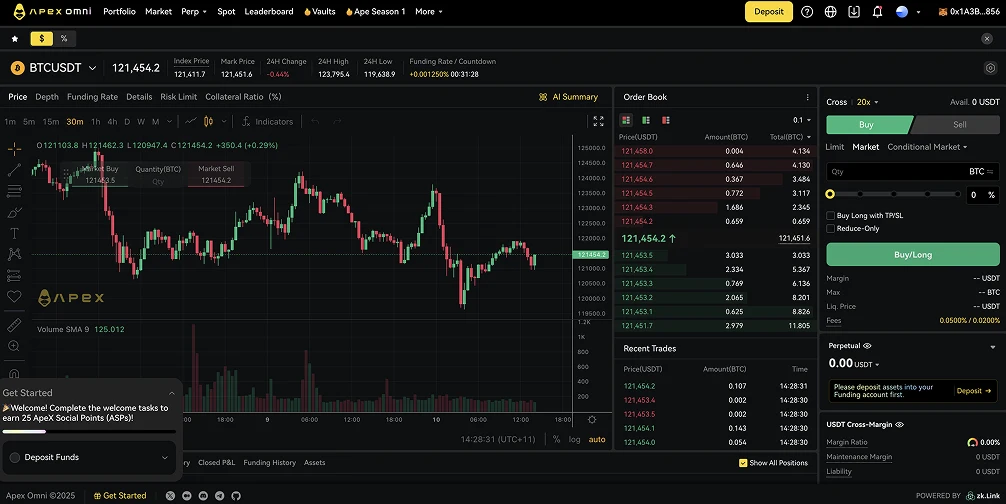Click the Qty input field
Image resolution: width=1006 pixels, height=504 pixels.
(x=912, y=172)
